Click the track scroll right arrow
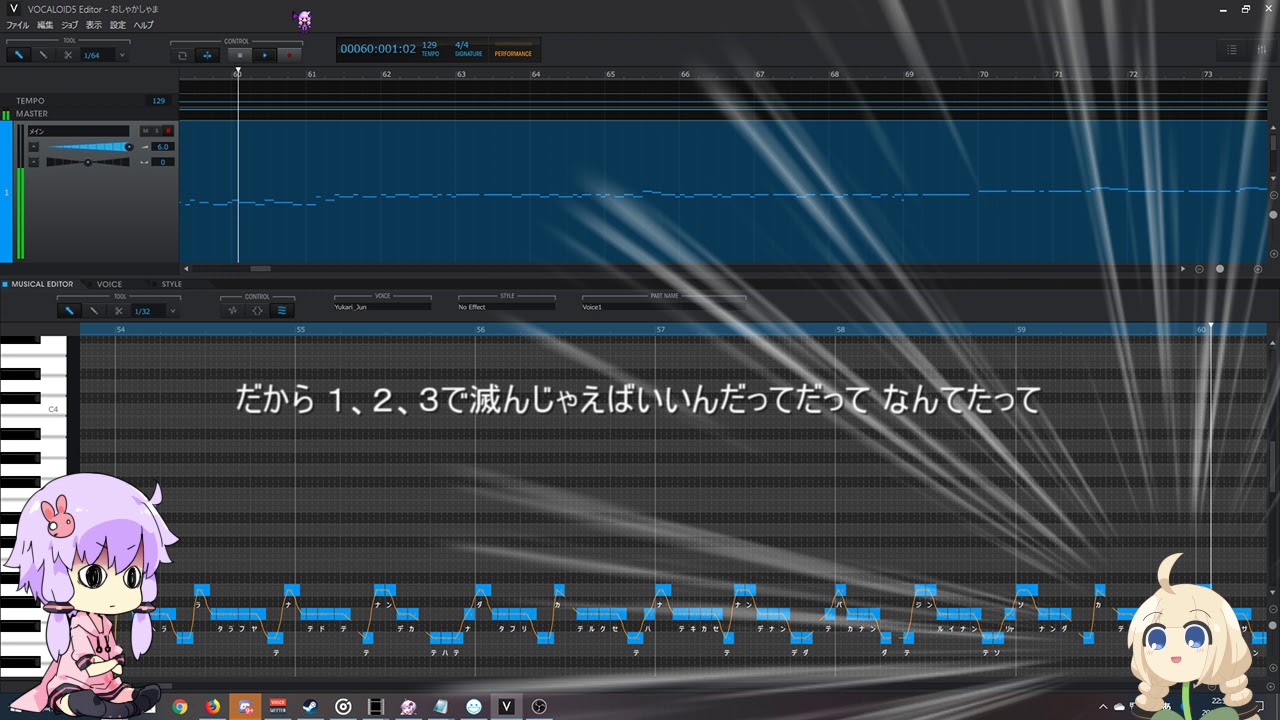This screenshot has width=1280, height=720. [1183, 269]
